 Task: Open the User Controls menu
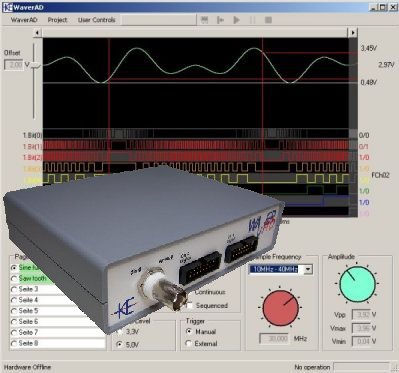(96, 20)
